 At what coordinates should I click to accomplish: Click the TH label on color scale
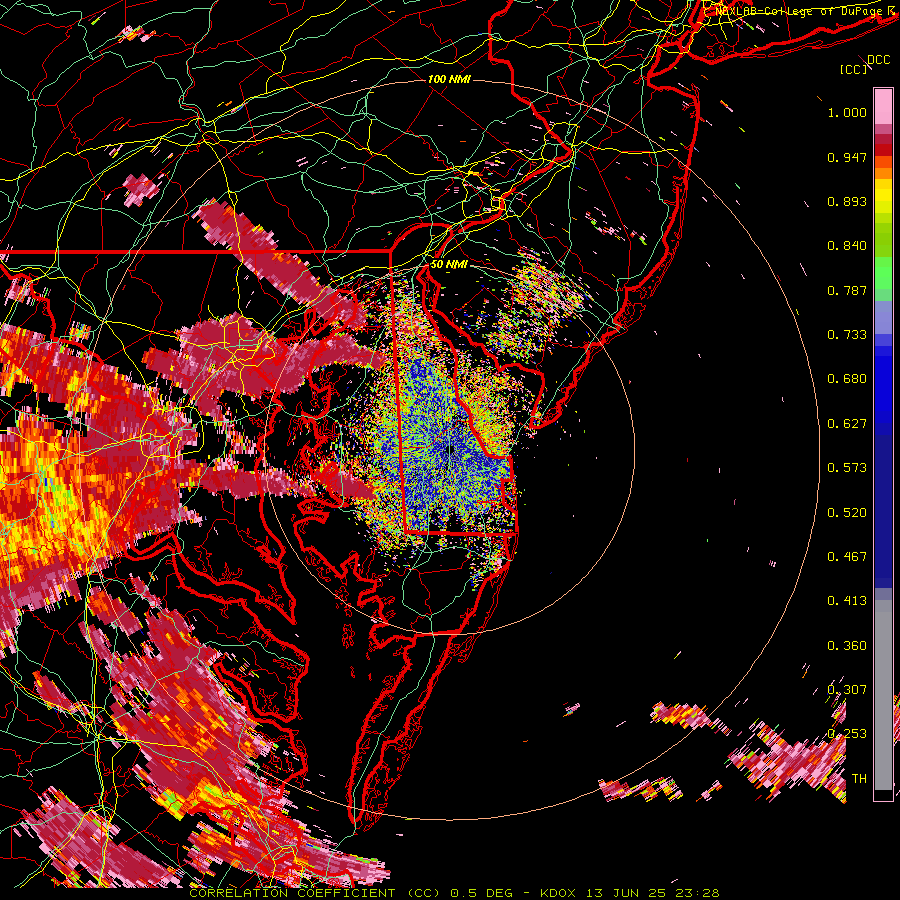(x=859, y=779)
